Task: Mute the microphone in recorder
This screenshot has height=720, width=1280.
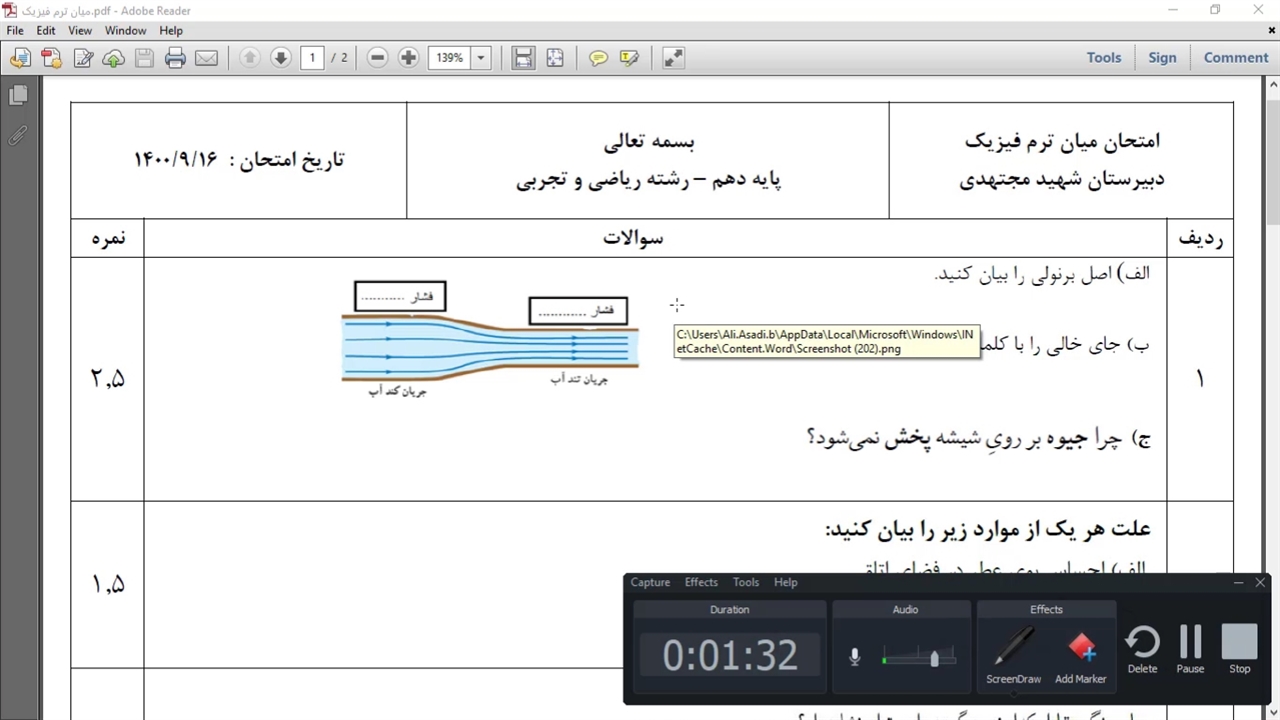Action: pos(854,657)
